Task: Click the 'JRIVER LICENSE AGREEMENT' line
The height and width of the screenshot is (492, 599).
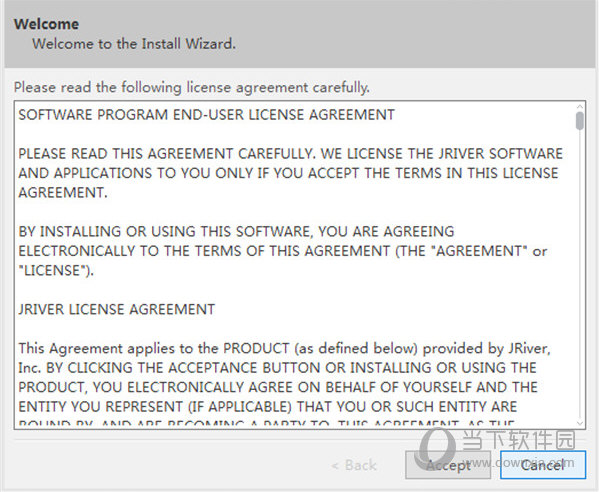Action: pyautogui.click(x=117, y=309)
